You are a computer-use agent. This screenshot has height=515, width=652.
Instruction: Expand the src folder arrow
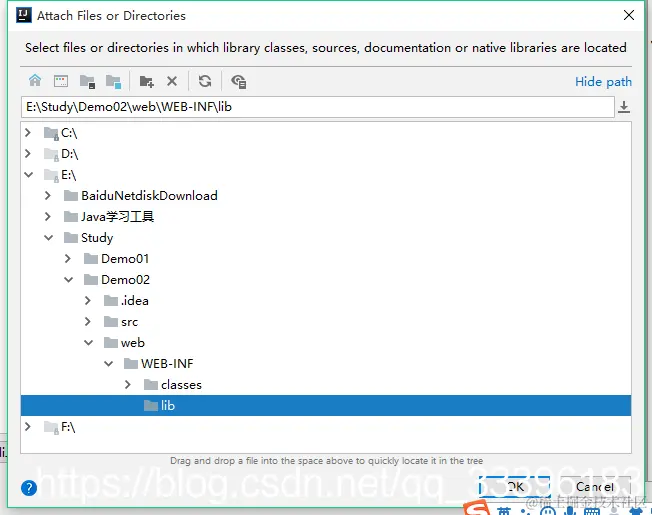(88, 321)
